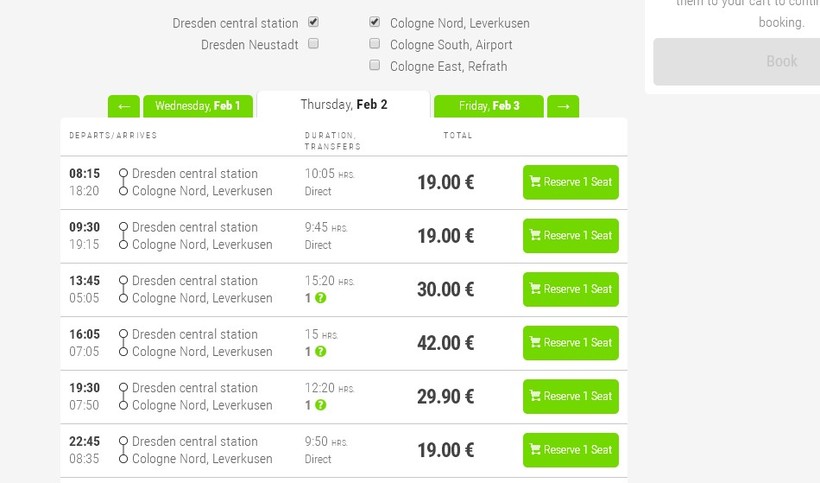Click the previous day left arrow
The height and width of the screenshot is (483, 820).
(x=123, y=106)
